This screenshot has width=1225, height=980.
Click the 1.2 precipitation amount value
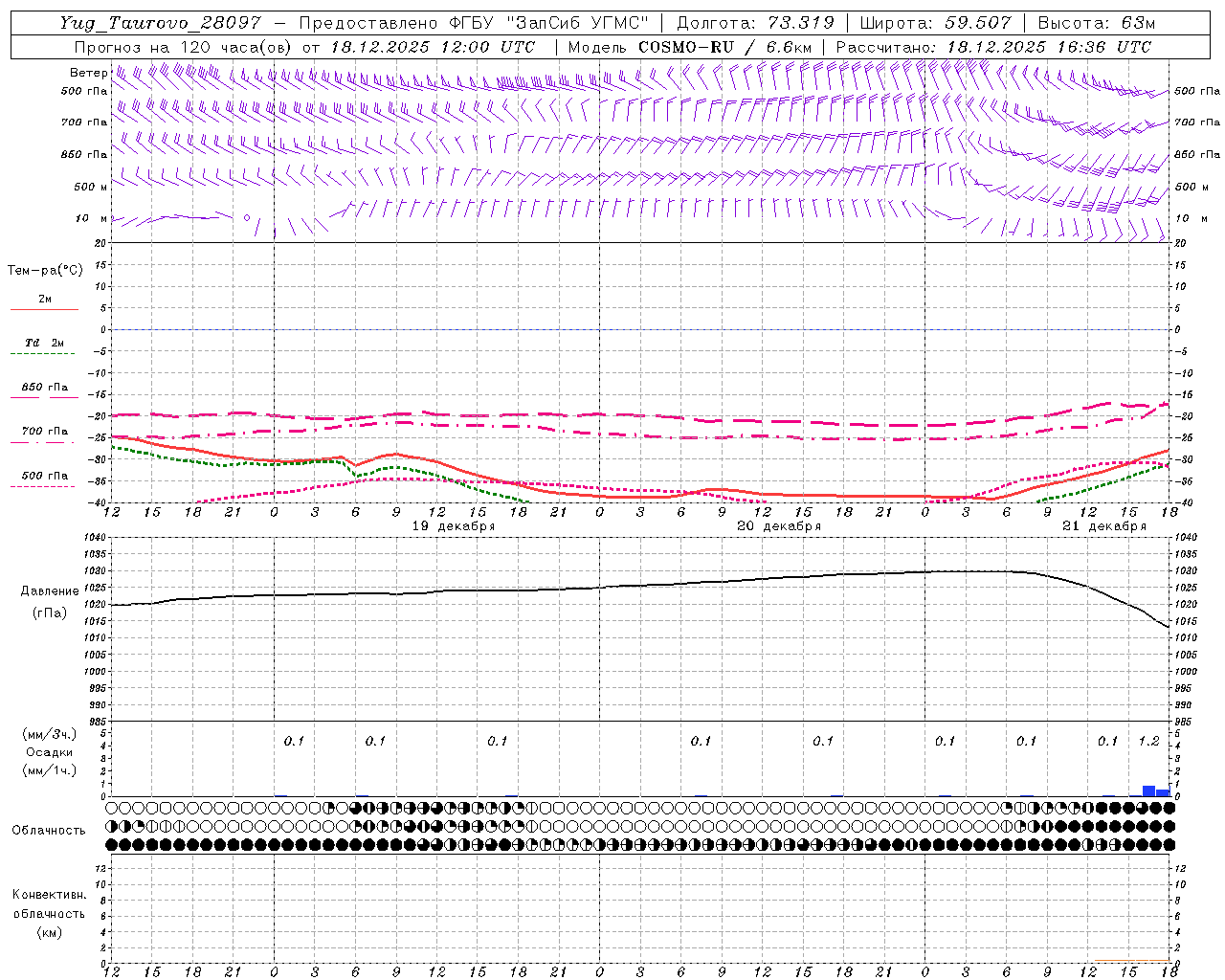click(x=1148, y=741)
